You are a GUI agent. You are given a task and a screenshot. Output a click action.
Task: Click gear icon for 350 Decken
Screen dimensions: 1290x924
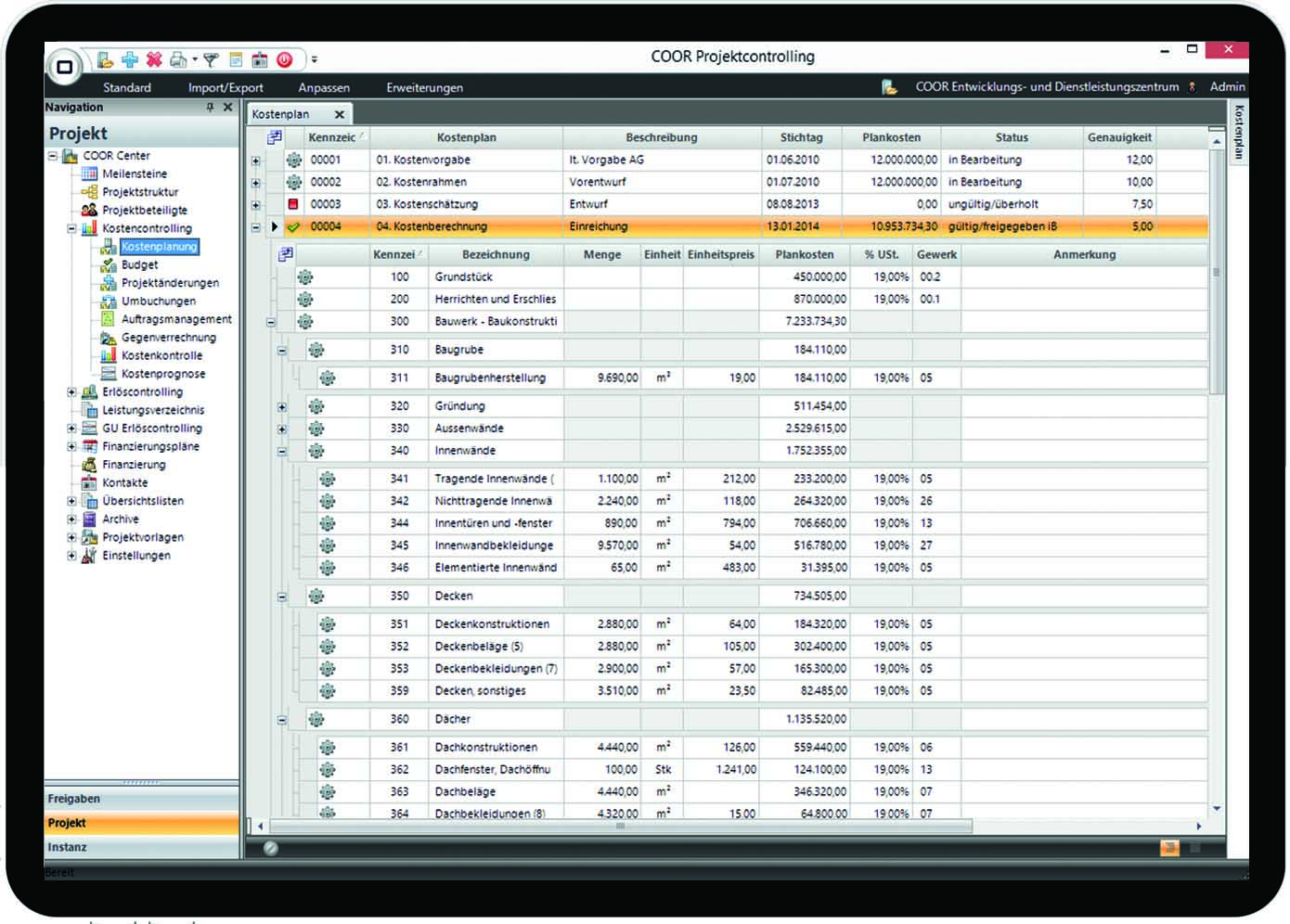click(x=316, y=596)
